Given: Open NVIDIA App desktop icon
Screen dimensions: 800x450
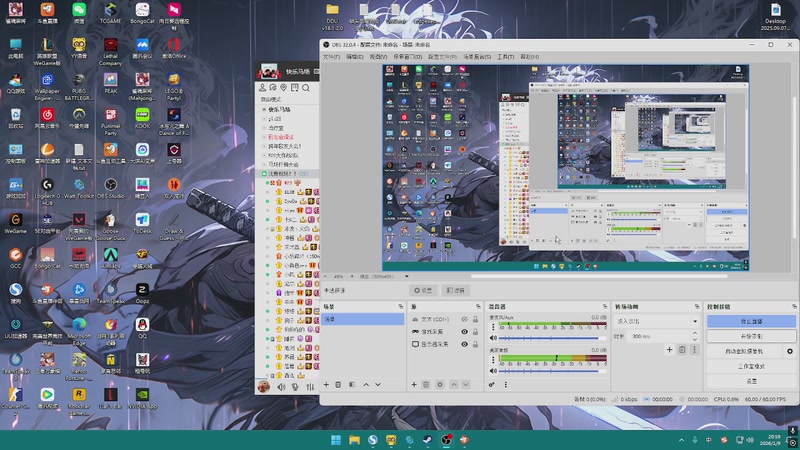Looking at the screenshot, I should coord(142,398).
